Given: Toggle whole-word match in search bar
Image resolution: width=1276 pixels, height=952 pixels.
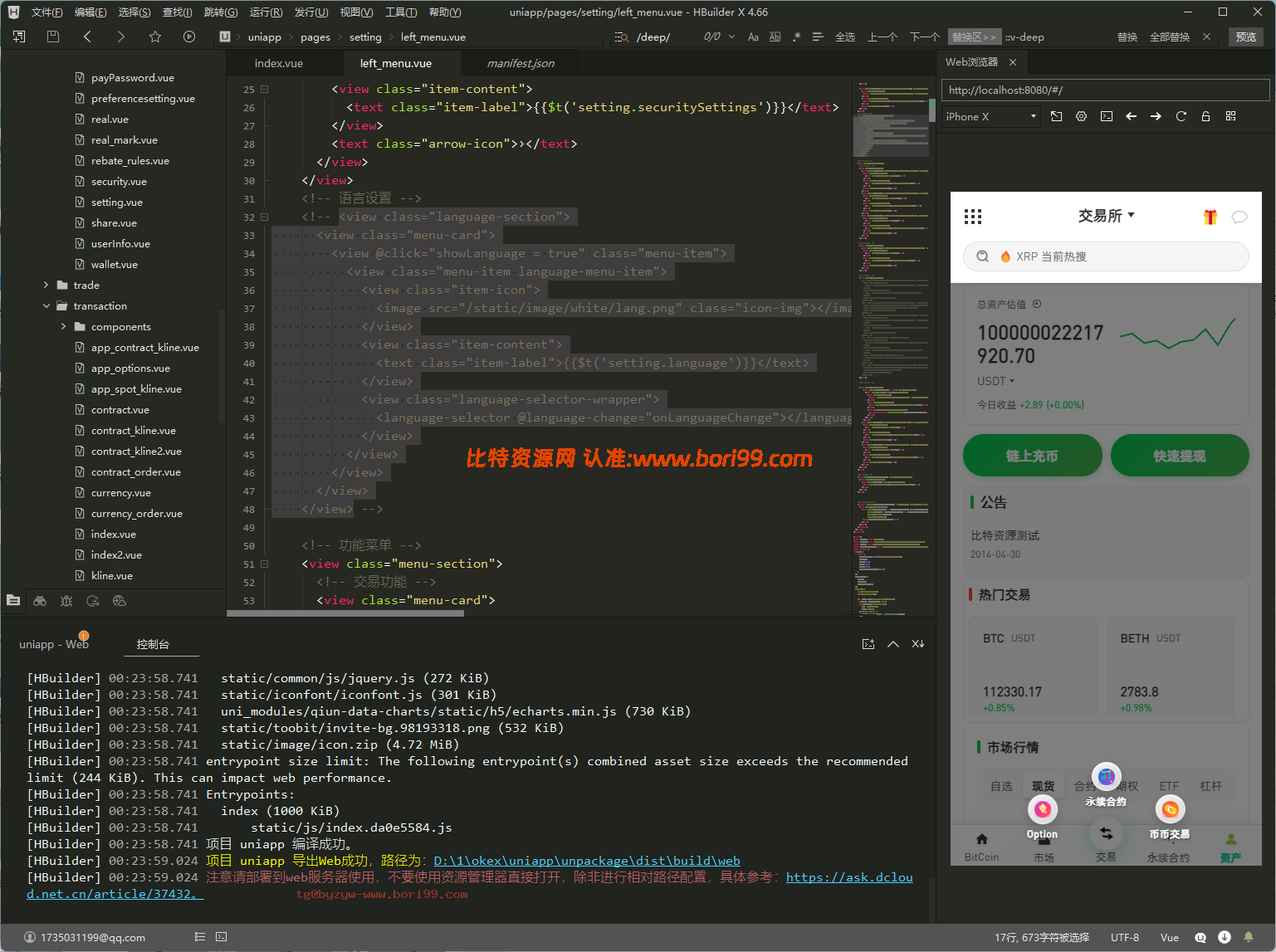Looking at the screenshot, I should point(775,37).
